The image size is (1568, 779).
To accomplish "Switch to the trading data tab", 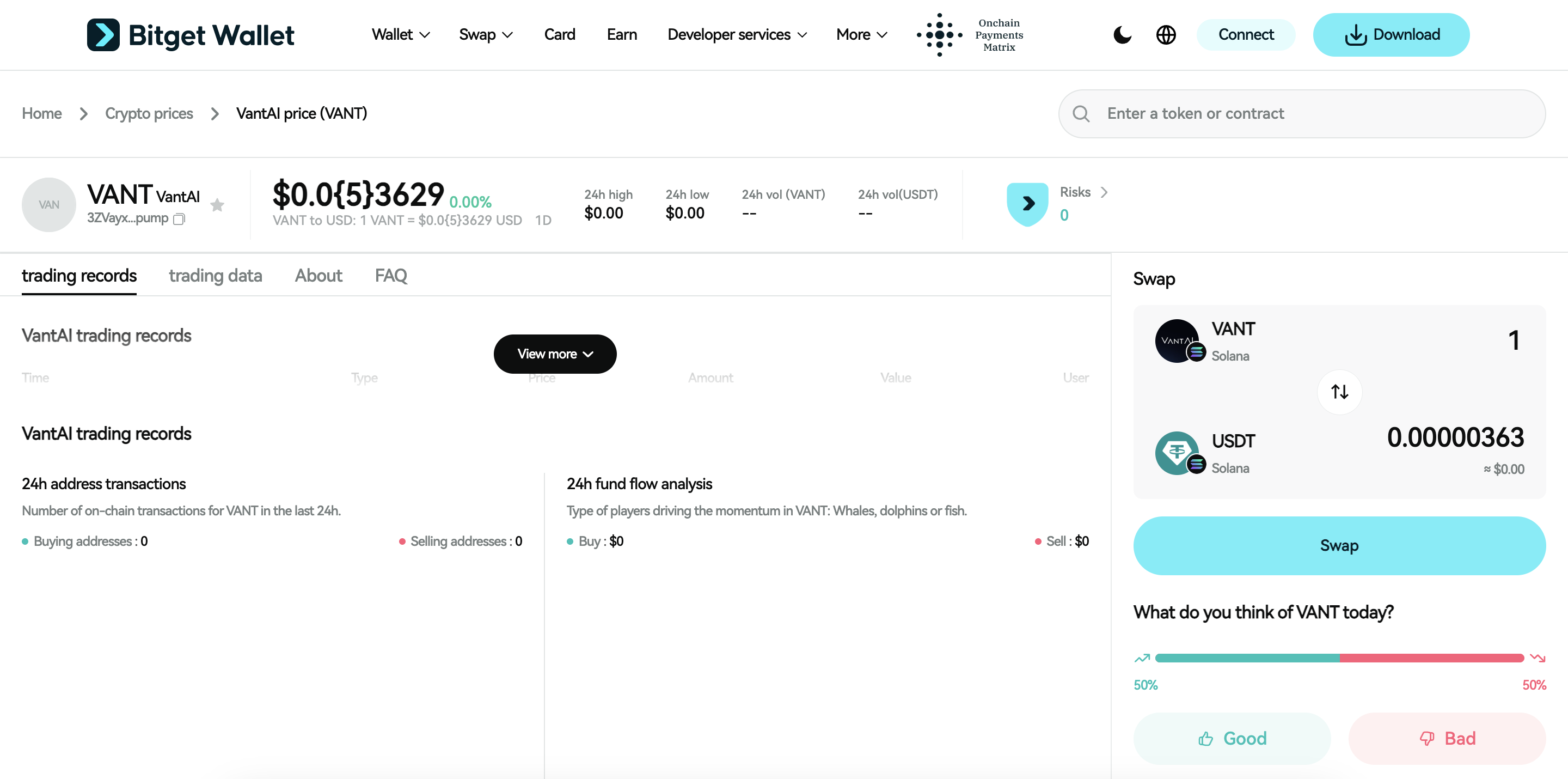I will [215, 275].
